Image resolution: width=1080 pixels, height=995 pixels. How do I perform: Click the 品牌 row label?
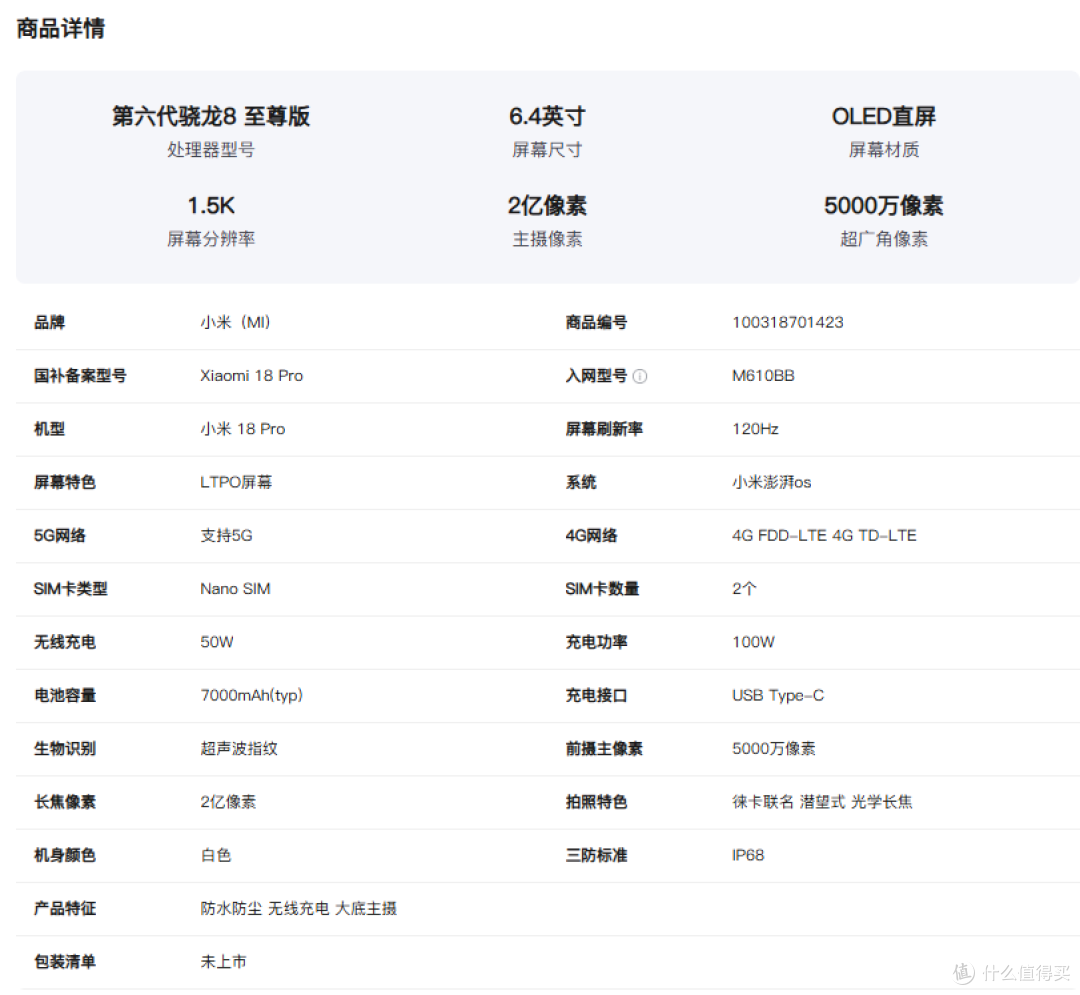pyautogui.click(x=50, y=322)
